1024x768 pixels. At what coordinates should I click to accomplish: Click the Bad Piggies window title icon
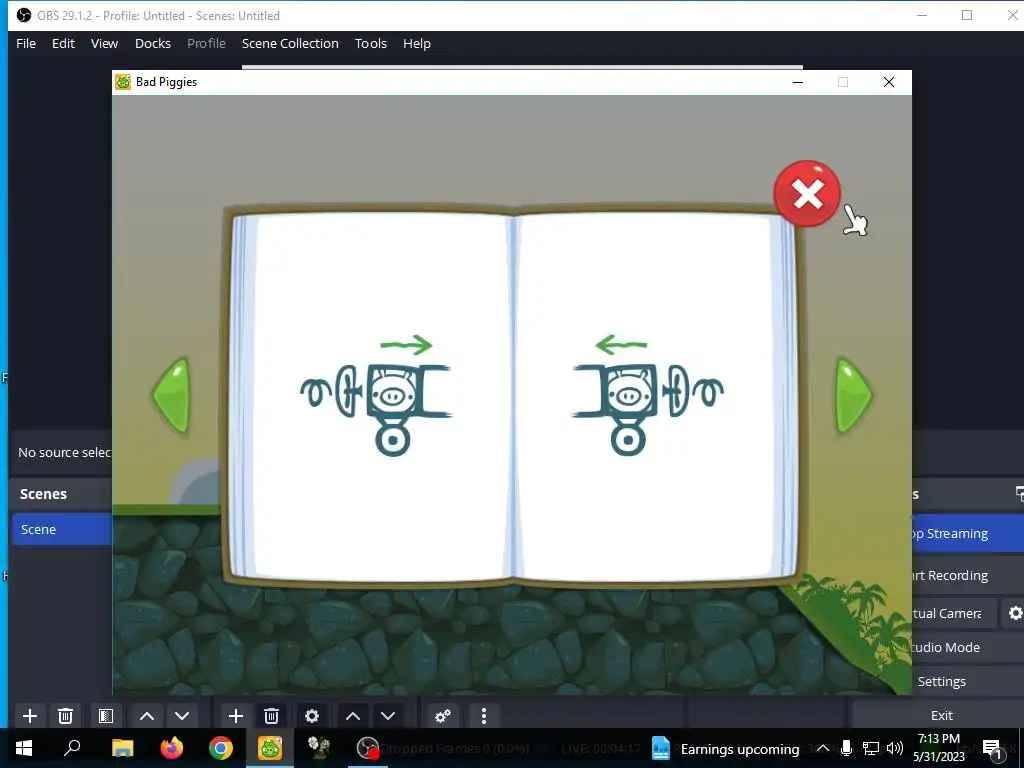click(123, 82)
